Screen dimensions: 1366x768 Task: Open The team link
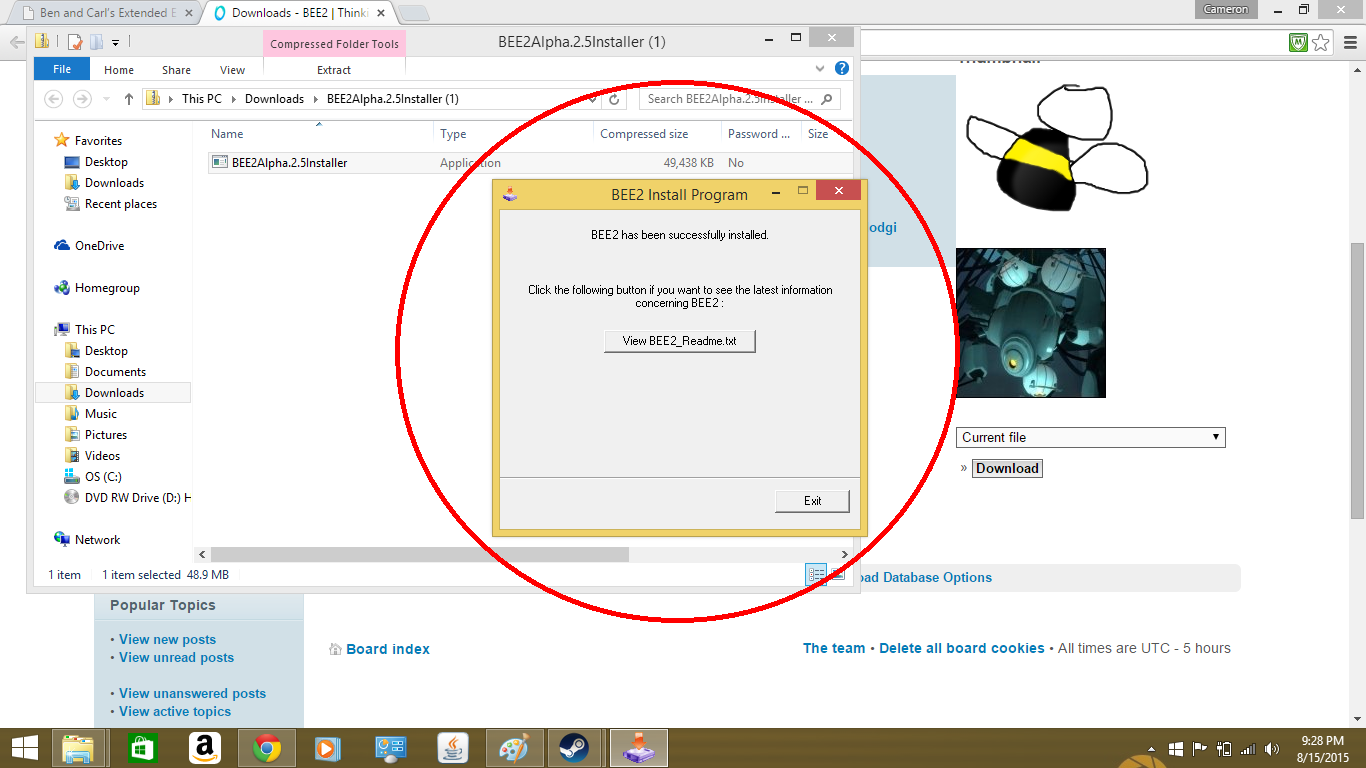pyautogui.click(x=834, y=648)
